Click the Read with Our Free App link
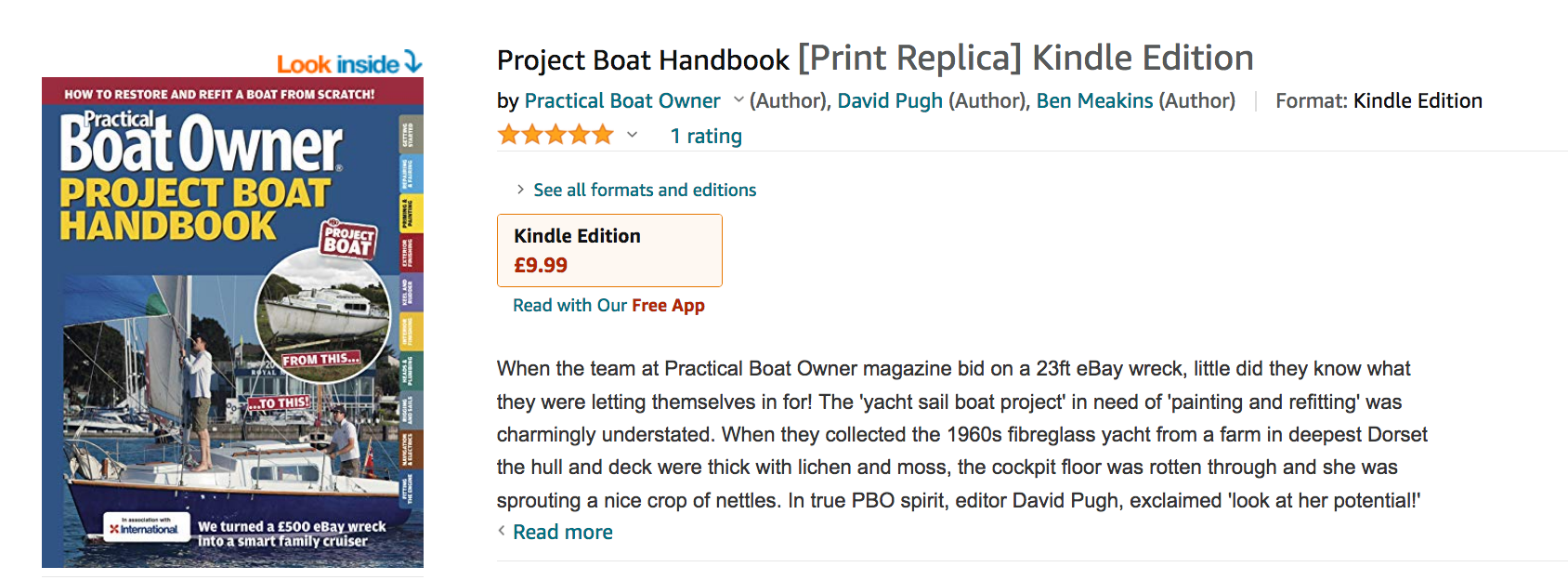This screenshot has width=1568, height=580. coord(608,306)
